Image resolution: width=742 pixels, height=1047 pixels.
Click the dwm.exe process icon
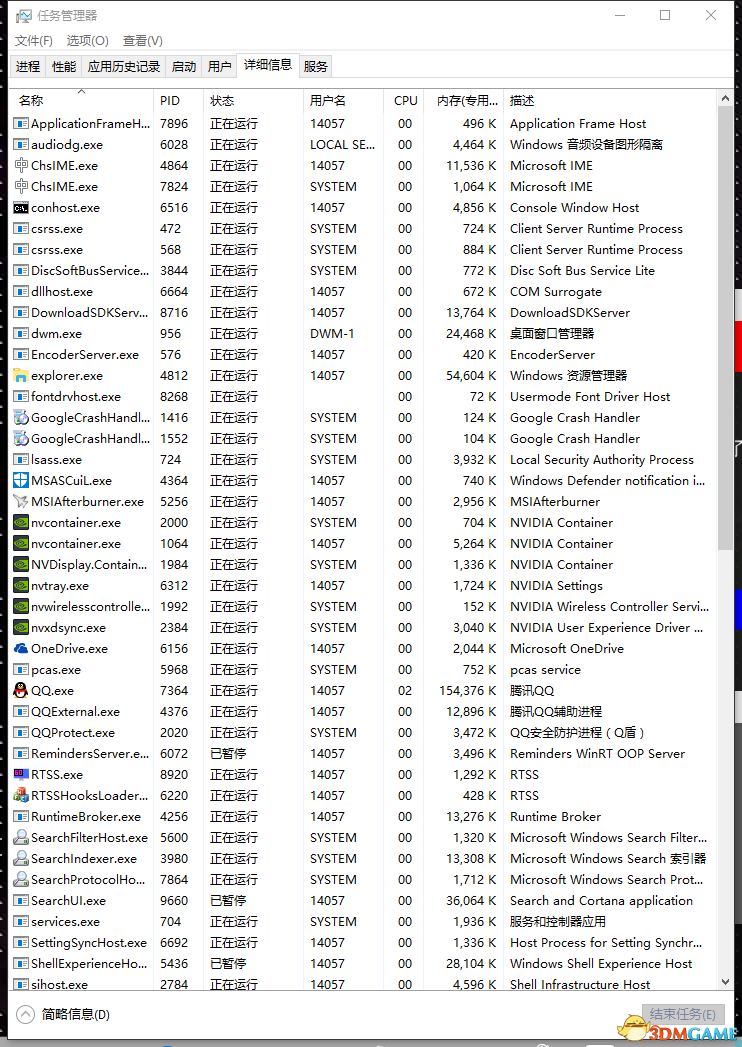tap(21, 334)
